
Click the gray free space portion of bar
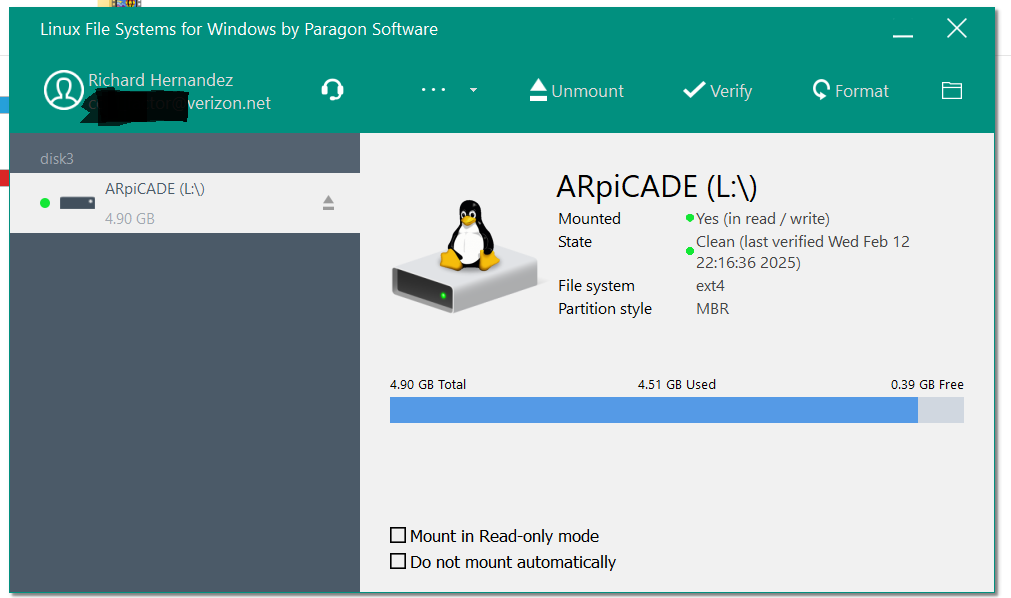[x=941, y=410]
